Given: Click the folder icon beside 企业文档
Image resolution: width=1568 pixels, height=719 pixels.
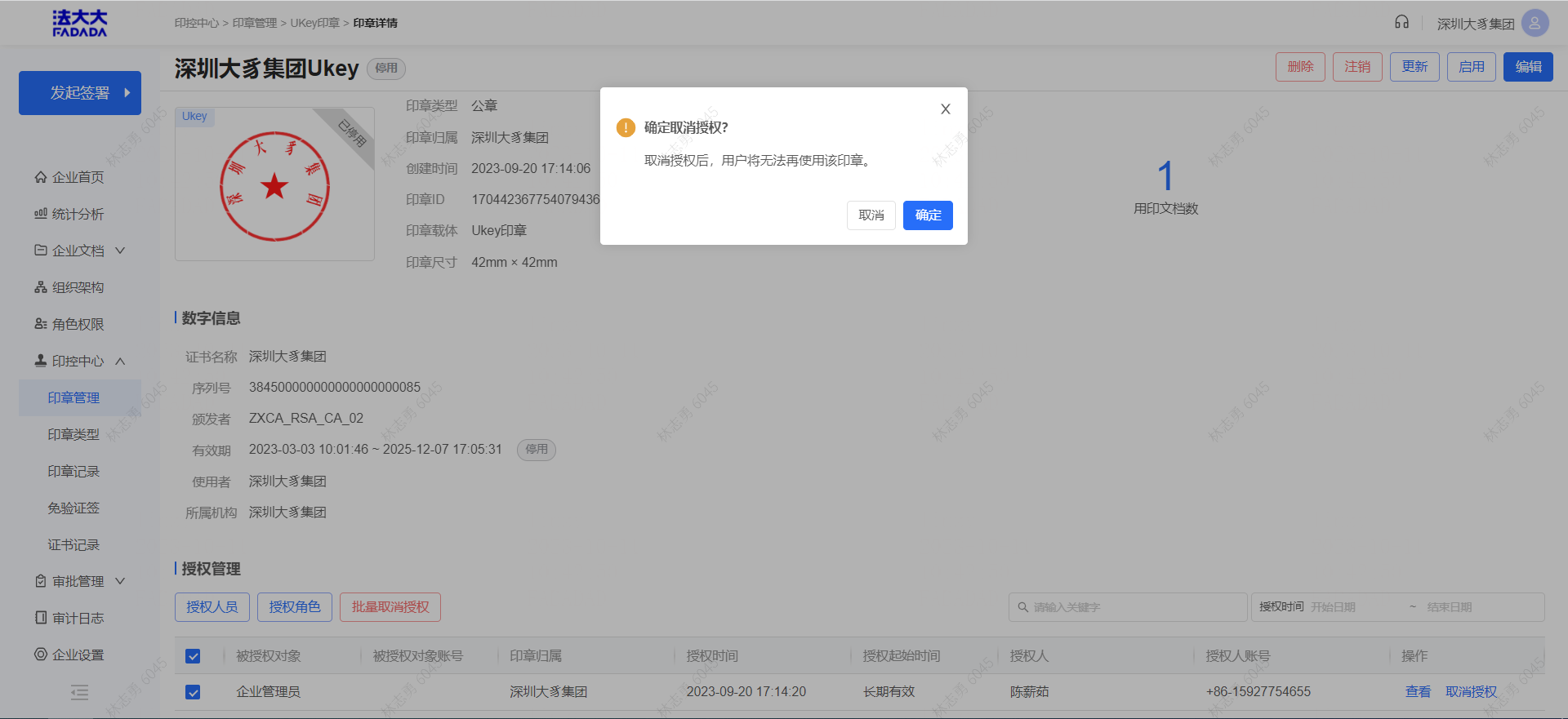Looking at the screenshot, I should pyautogui.click(x=41, y=250).
